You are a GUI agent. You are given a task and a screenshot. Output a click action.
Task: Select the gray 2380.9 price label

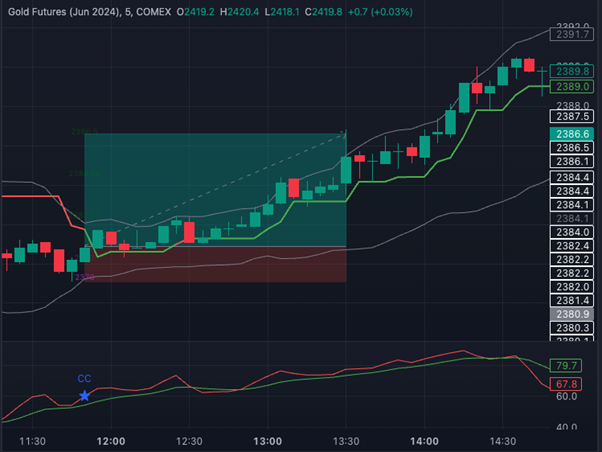coord(572,314)
